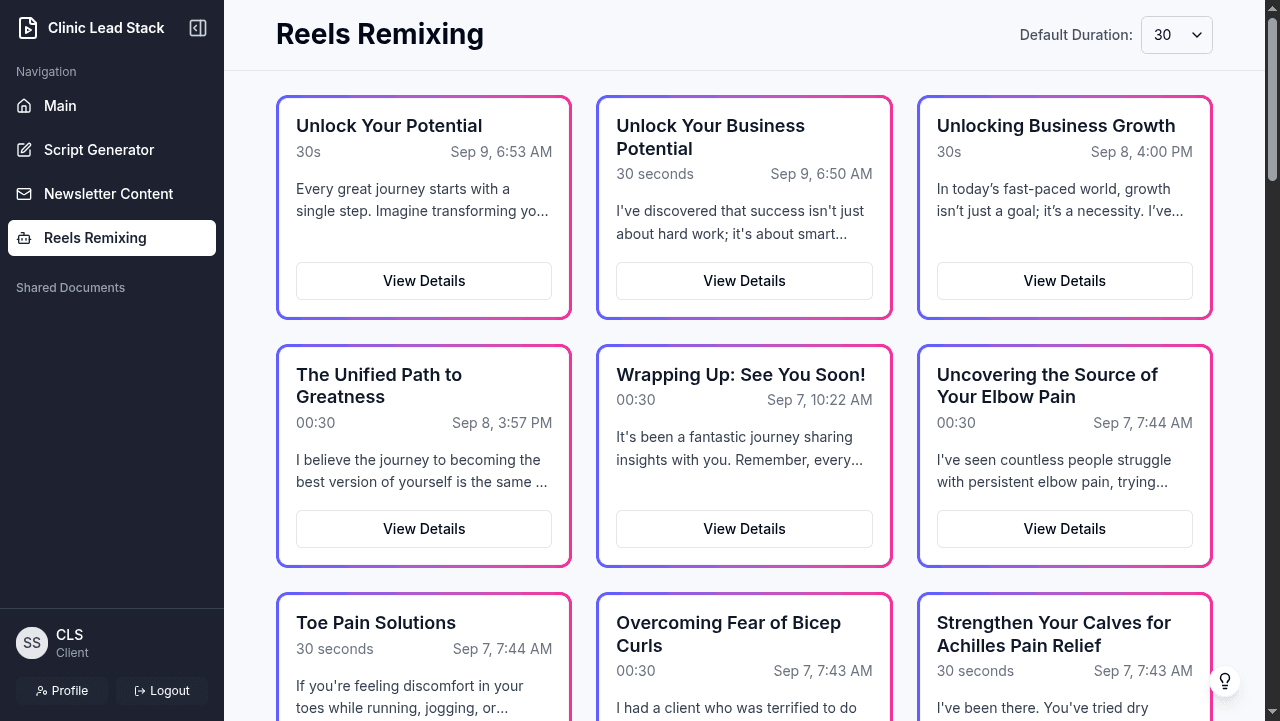Open the Newsletter Content page
The width and height of the screenshot is (1280, 721).
click(108, 194)
